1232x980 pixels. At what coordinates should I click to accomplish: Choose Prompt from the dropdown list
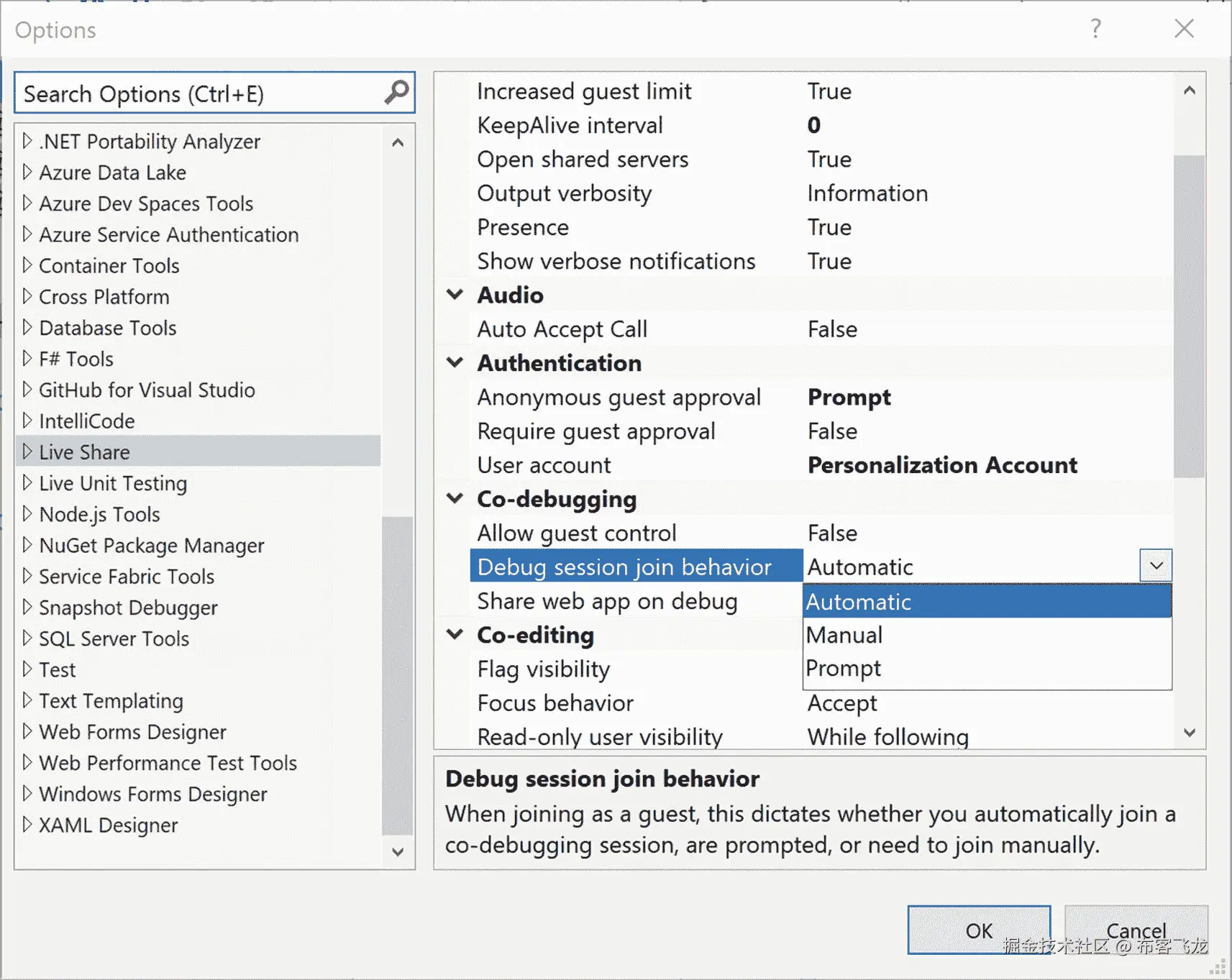click(843, 669)
